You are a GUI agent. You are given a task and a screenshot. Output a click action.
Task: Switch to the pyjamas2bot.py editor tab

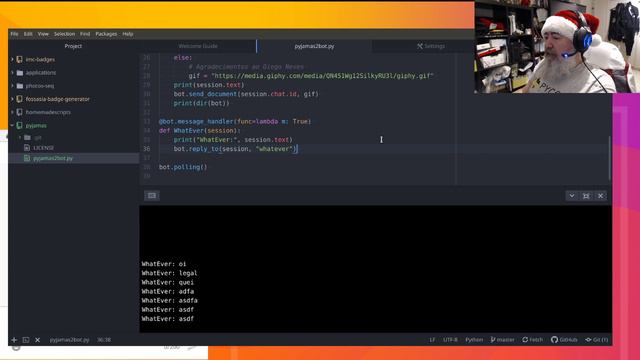pos(314,46)
